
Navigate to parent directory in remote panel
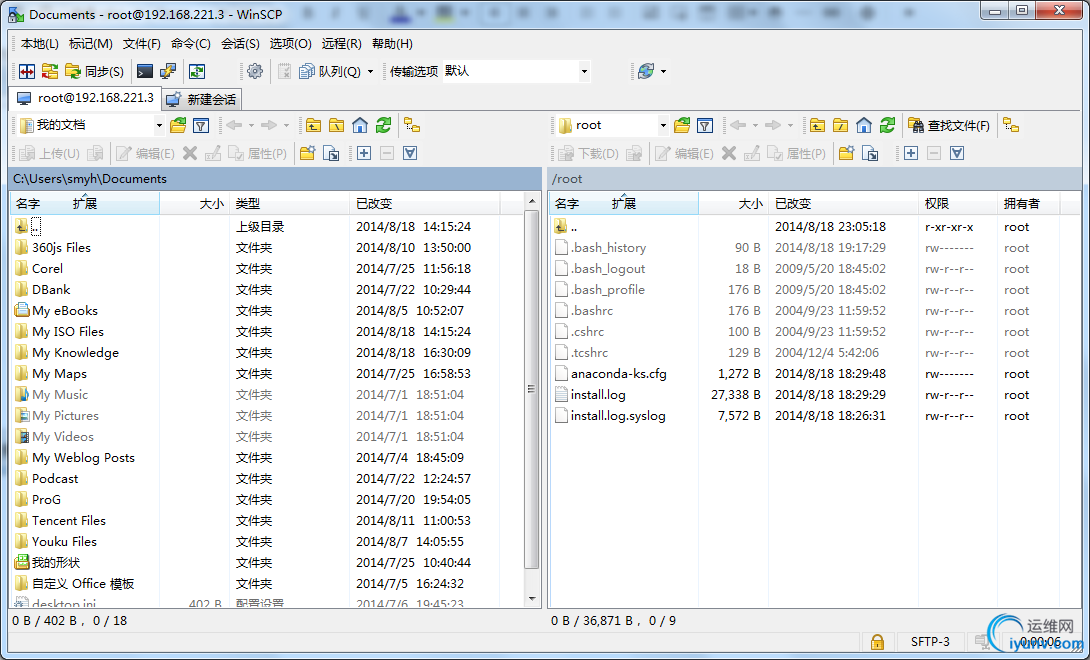(815, 125)
